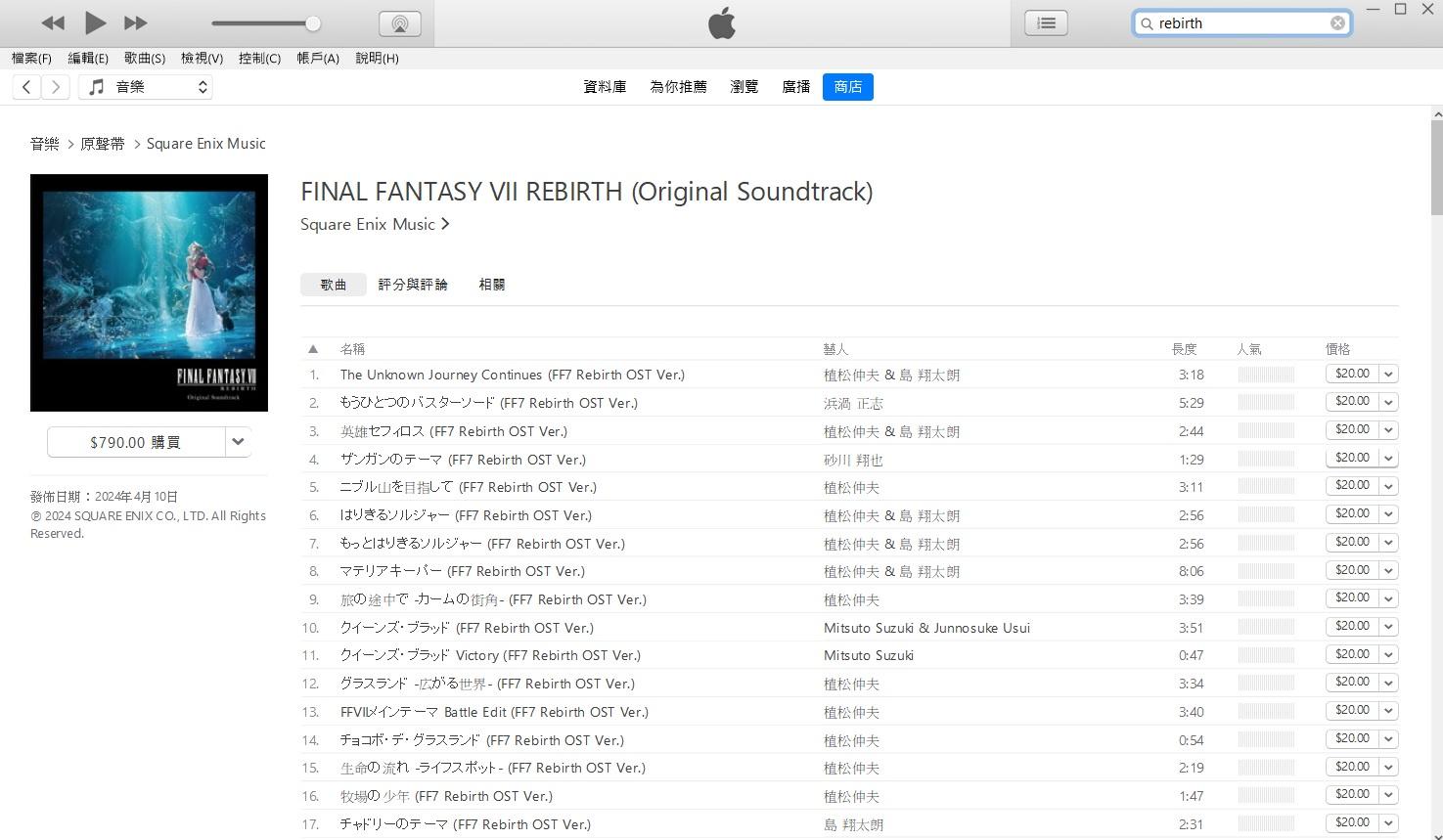Buy the album for $790.00
Viewport: 1443px width, 840px height.
(x=135, y=442)
